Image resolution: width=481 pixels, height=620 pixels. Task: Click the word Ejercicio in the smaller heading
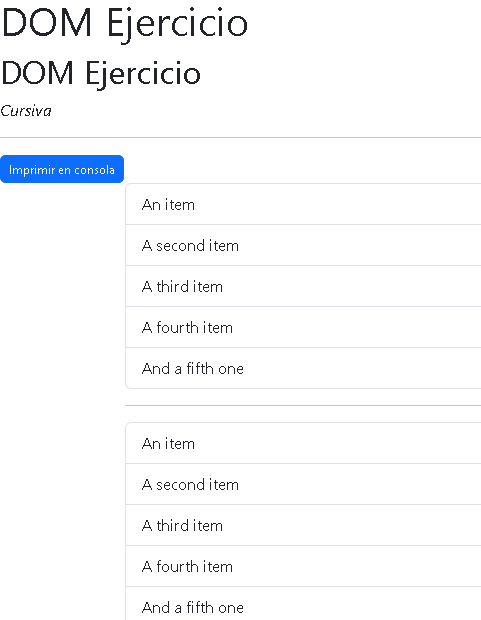pos(143,74)
